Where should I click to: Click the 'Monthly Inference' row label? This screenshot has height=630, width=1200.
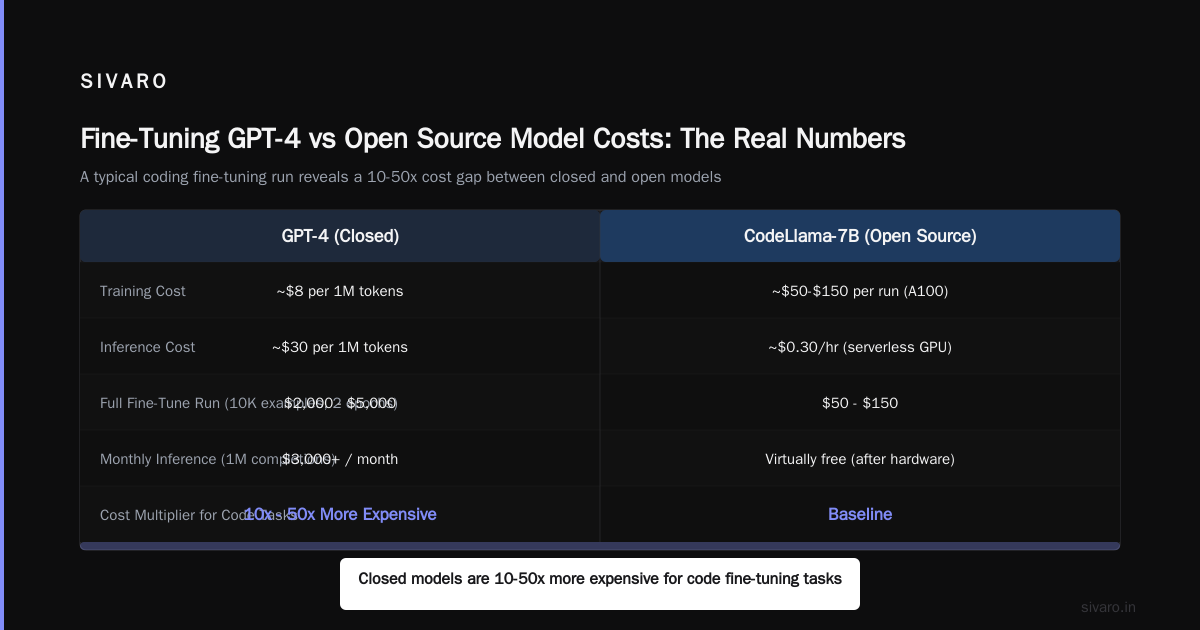point(217,459)
